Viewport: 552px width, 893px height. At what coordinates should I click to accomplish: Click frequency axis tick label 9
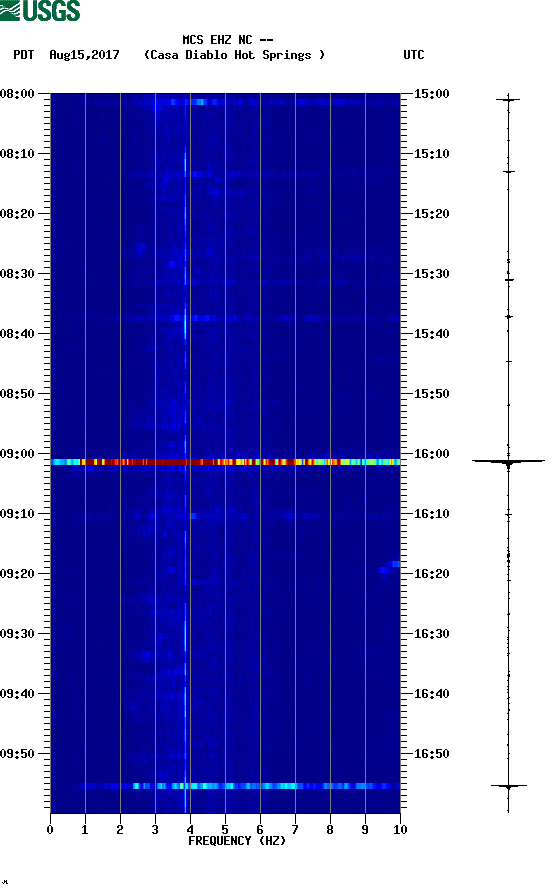[365, 830]
